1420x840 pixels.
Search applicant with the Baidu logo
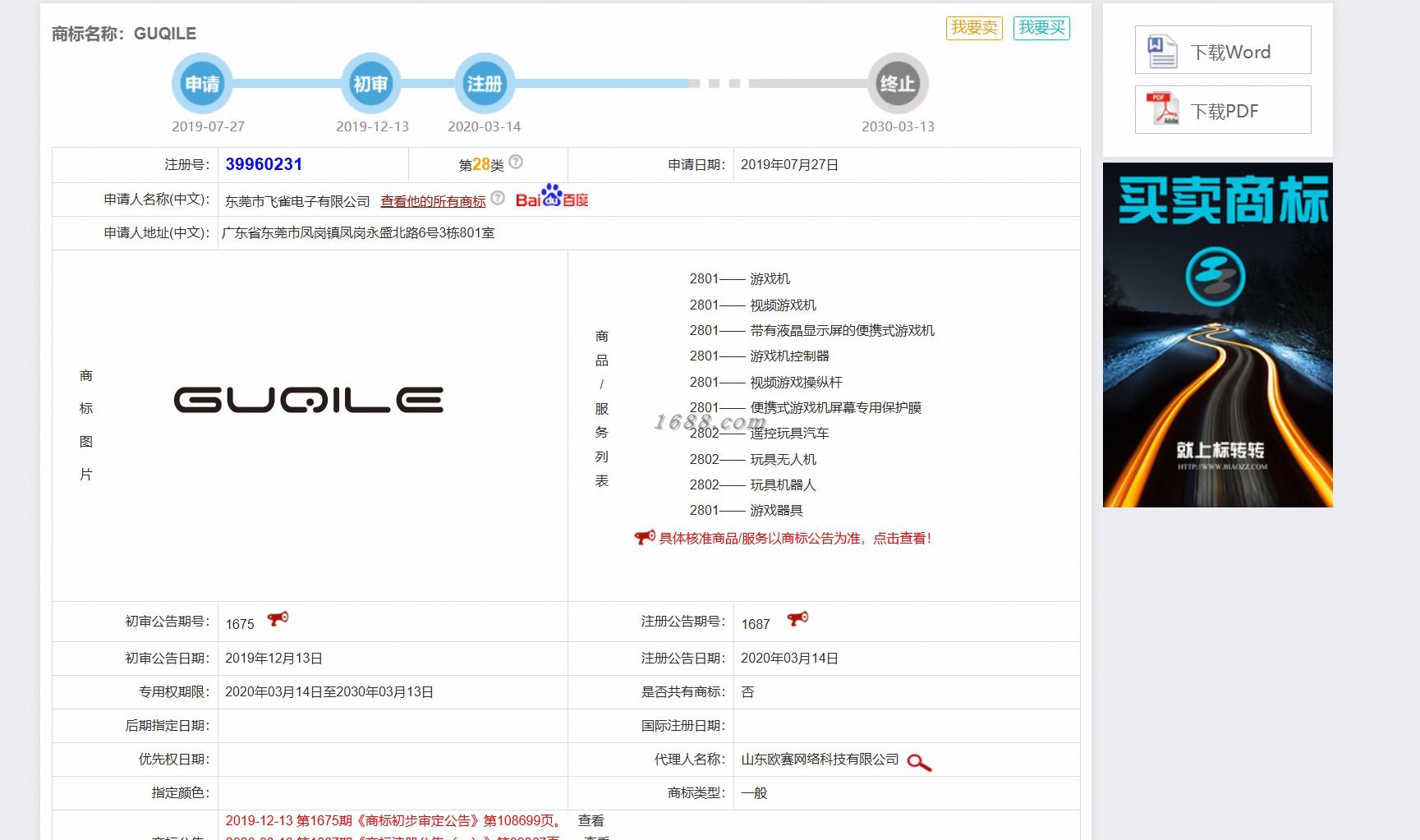552,197
